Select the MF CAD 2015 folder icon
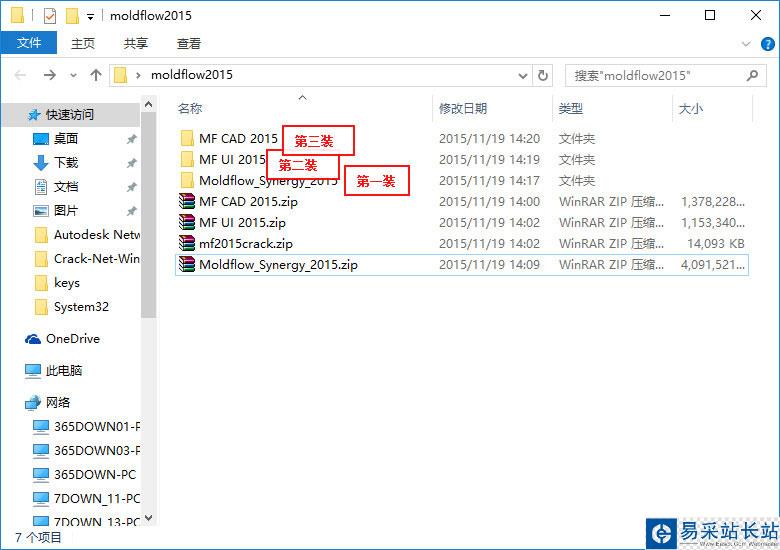Viewport: 780px width, 550px height. [187, 138]
